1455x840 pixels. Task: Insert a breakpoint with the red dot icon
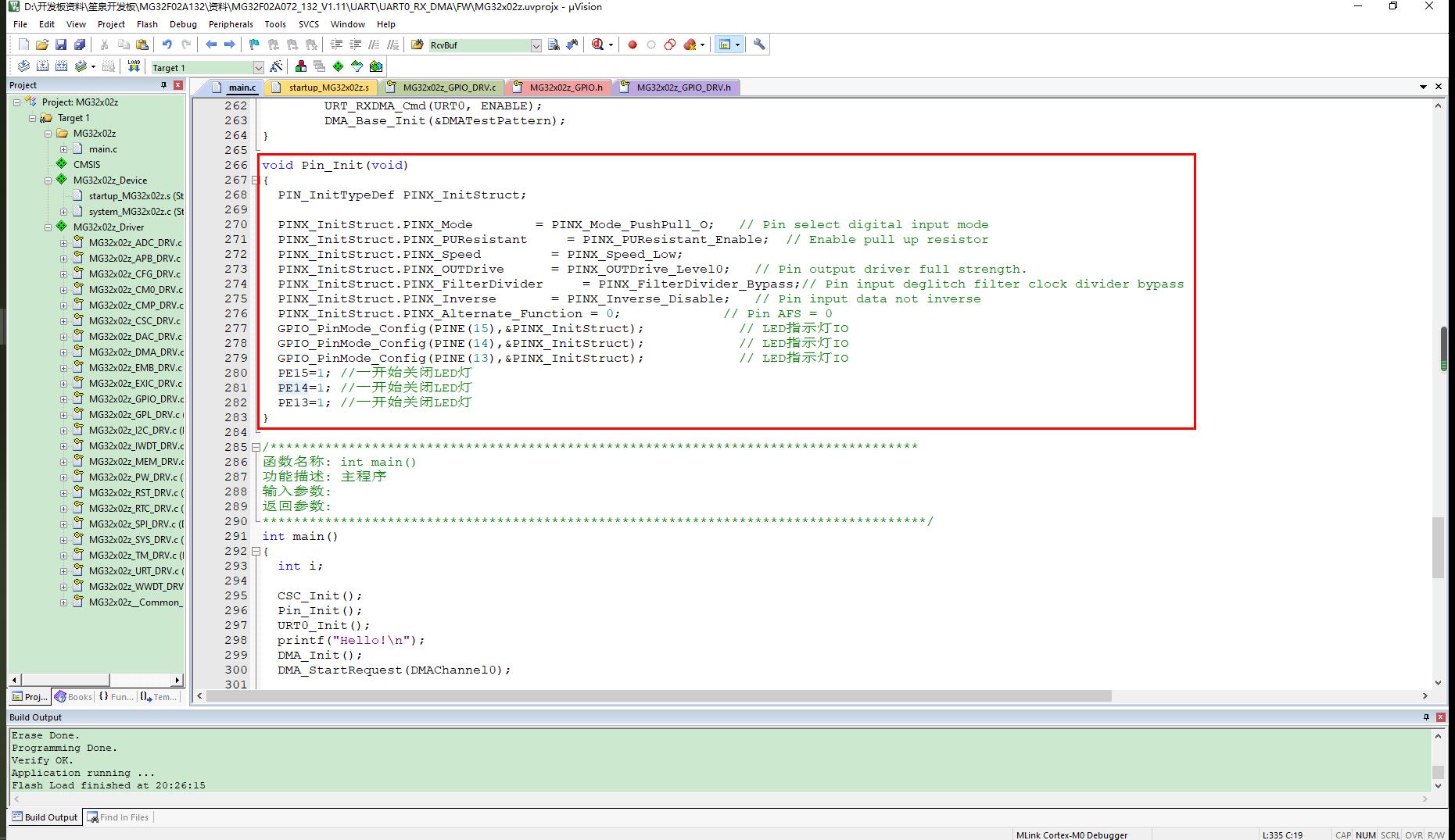[x=633, y=45]
